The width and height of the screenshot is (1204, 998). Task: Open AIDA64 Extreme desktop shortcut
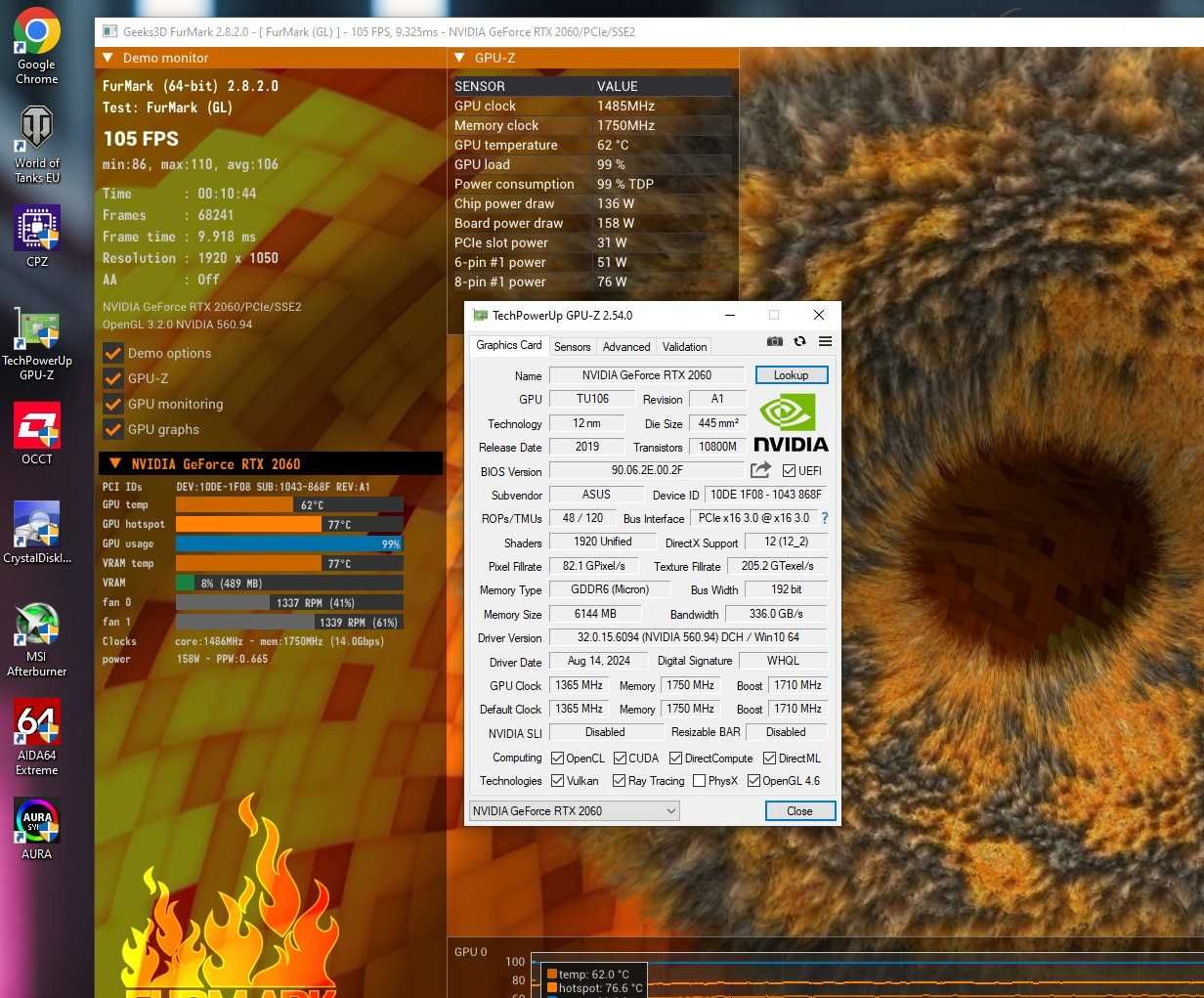pyautogui.click(x=37, y=738)
